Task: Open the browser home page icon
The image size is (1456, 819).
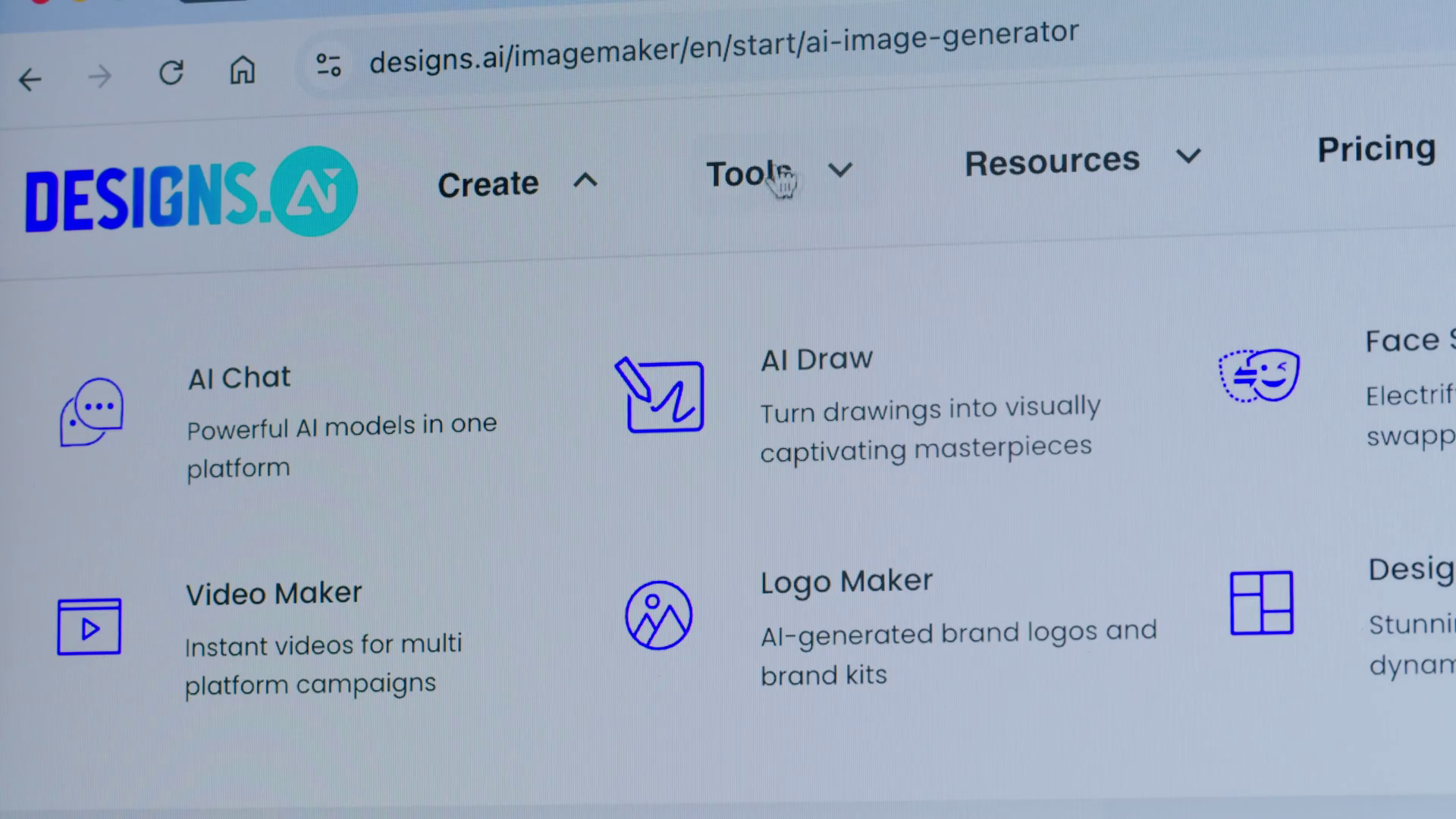Action: pos(243,71)
